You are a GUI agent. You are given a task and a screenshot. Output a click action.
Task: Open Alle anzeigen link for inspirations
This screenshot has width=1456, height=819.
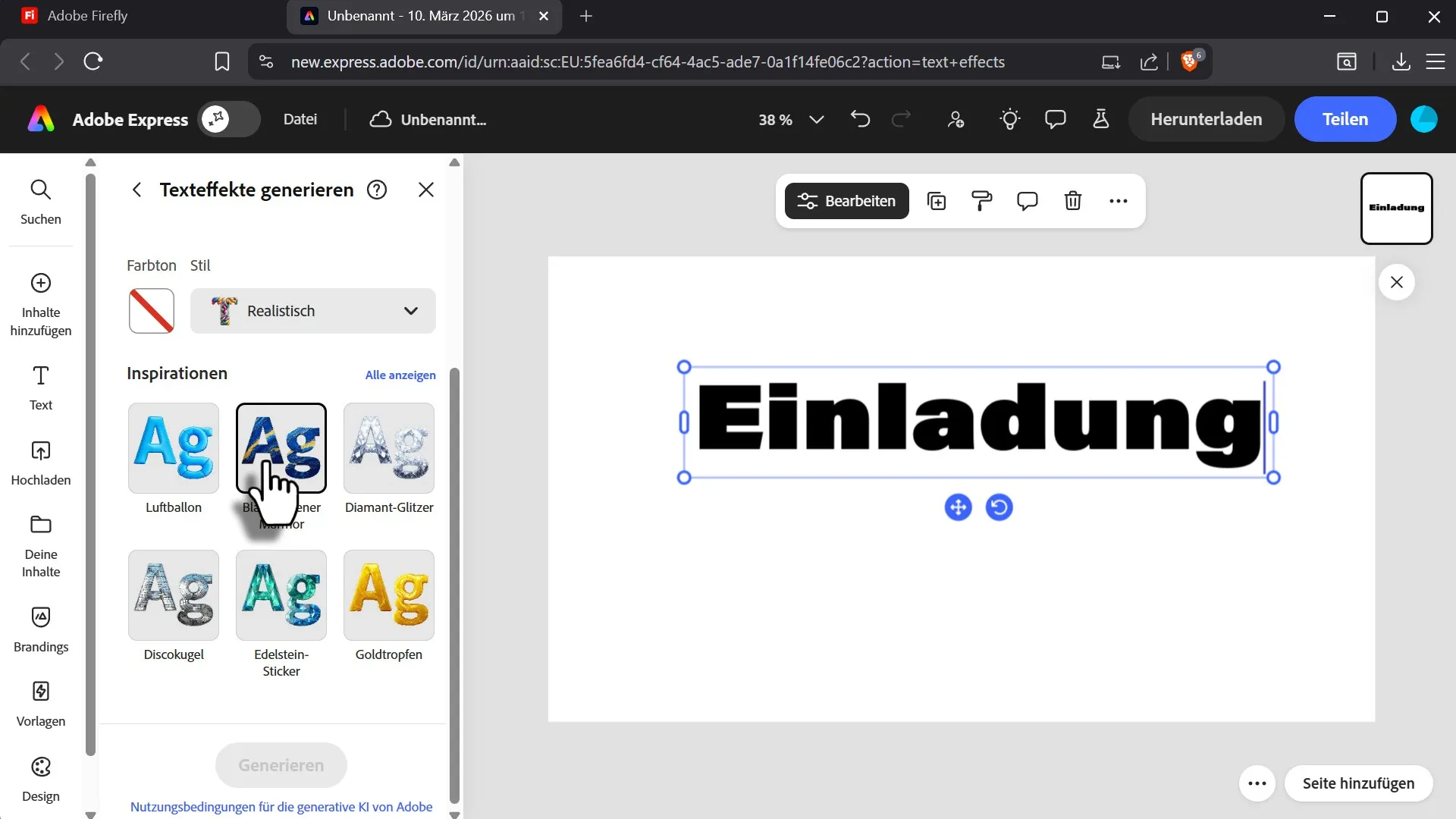pyautogui.click(x=400, y=375)
